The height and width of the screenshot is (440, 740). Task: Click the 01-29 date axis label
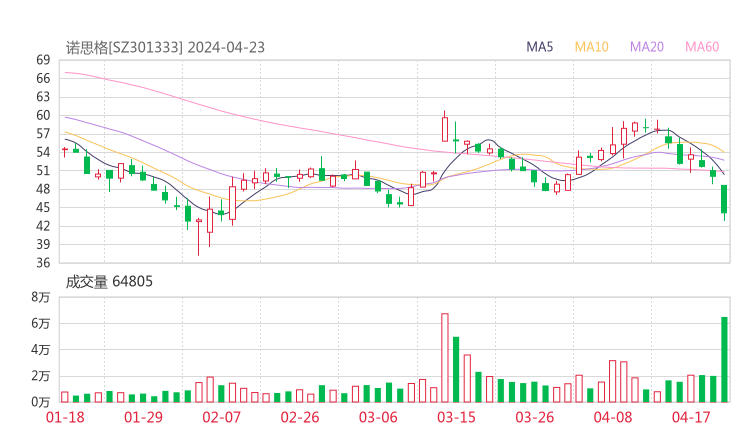coord(143,417)
